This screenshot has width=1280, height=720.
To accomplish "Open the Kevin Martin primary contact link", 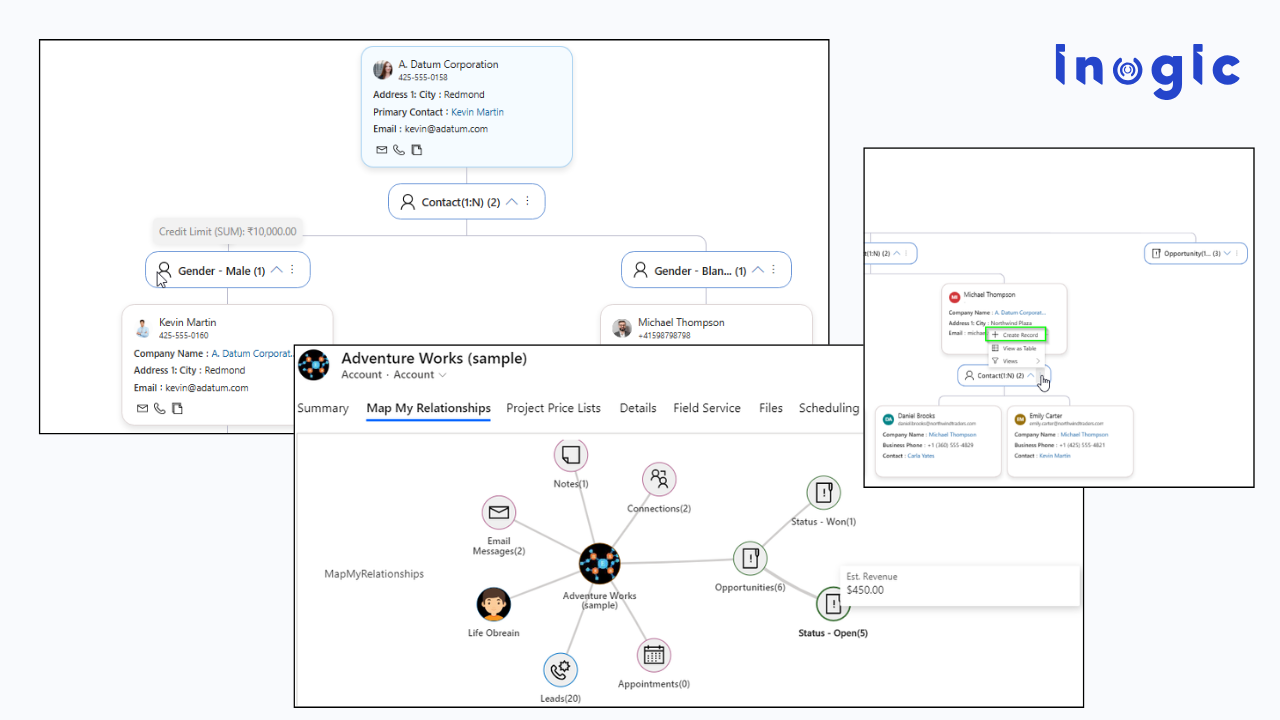I will (x=477, y=112).
